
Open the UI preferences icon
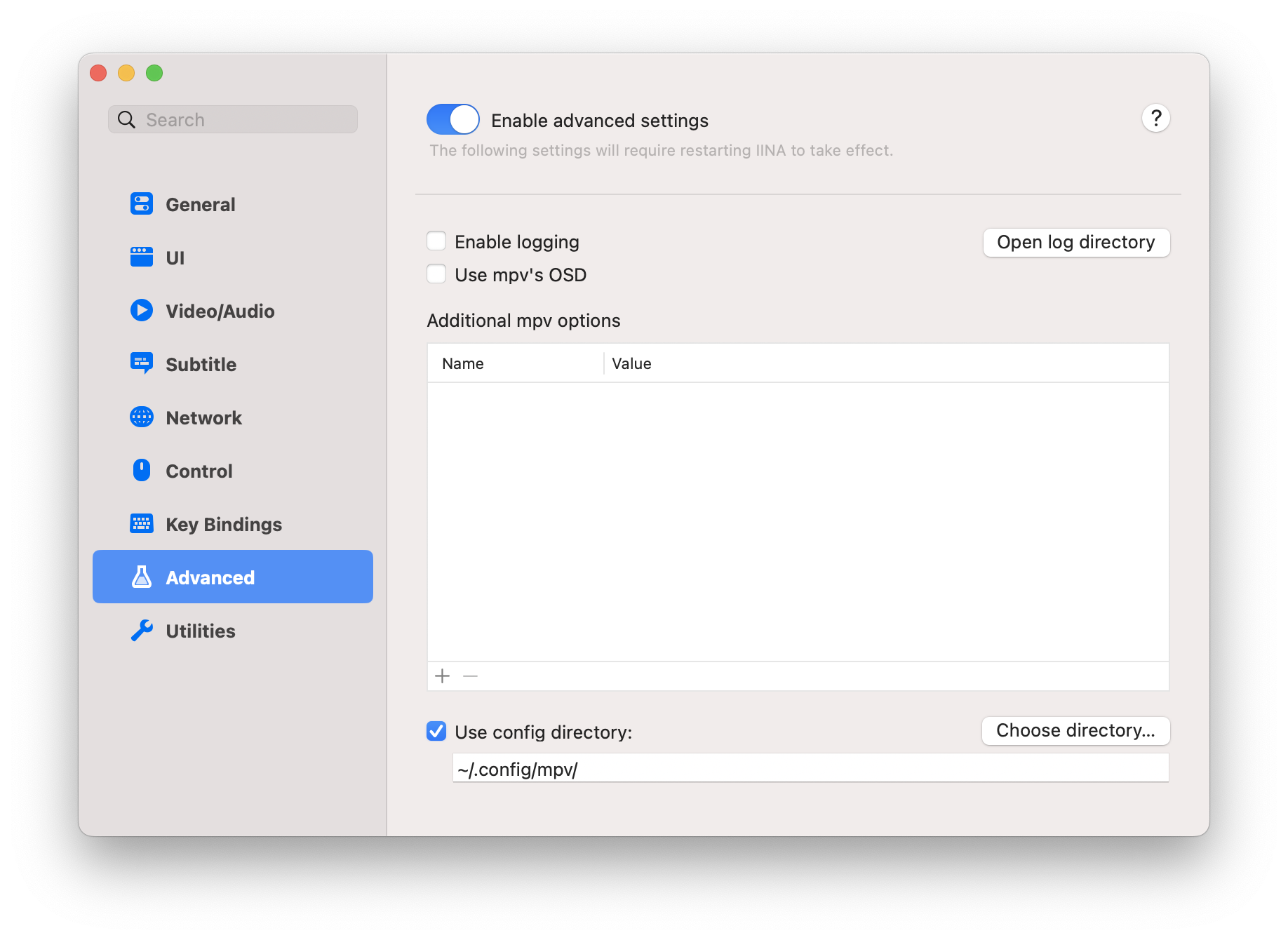tap(141, 257)
